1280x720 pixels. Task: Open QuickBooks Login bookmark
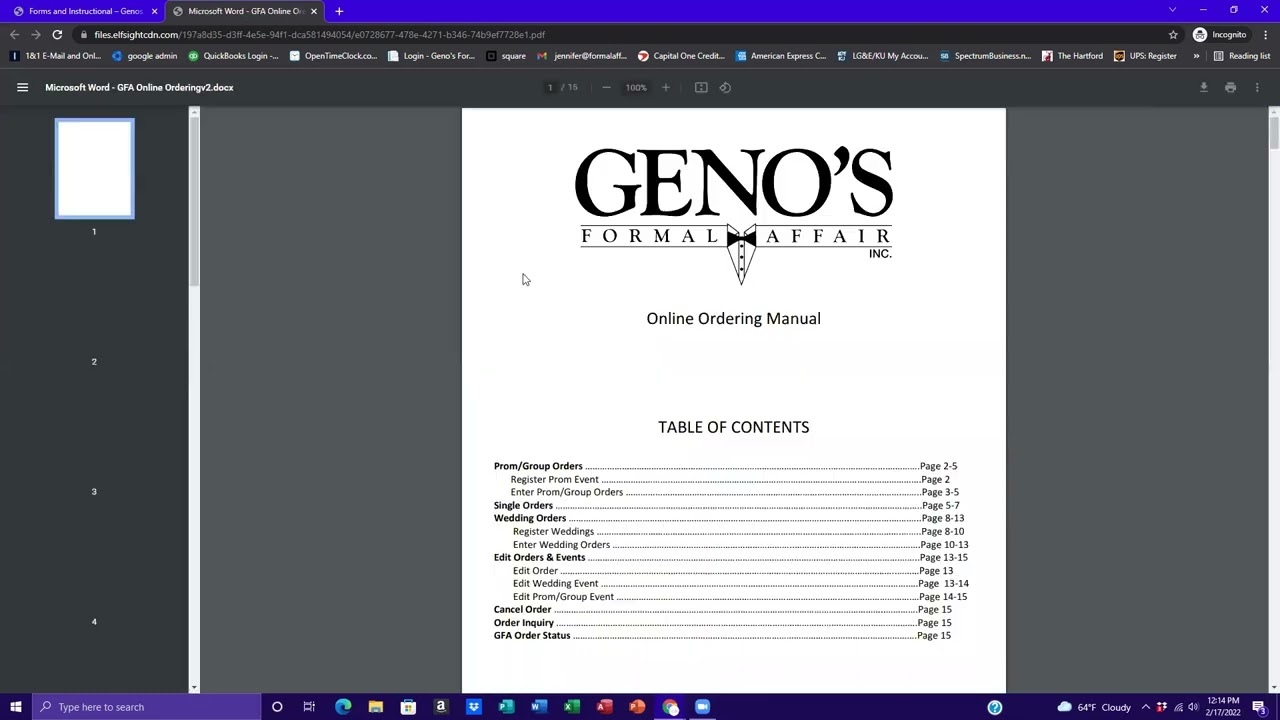pos(234,56)
